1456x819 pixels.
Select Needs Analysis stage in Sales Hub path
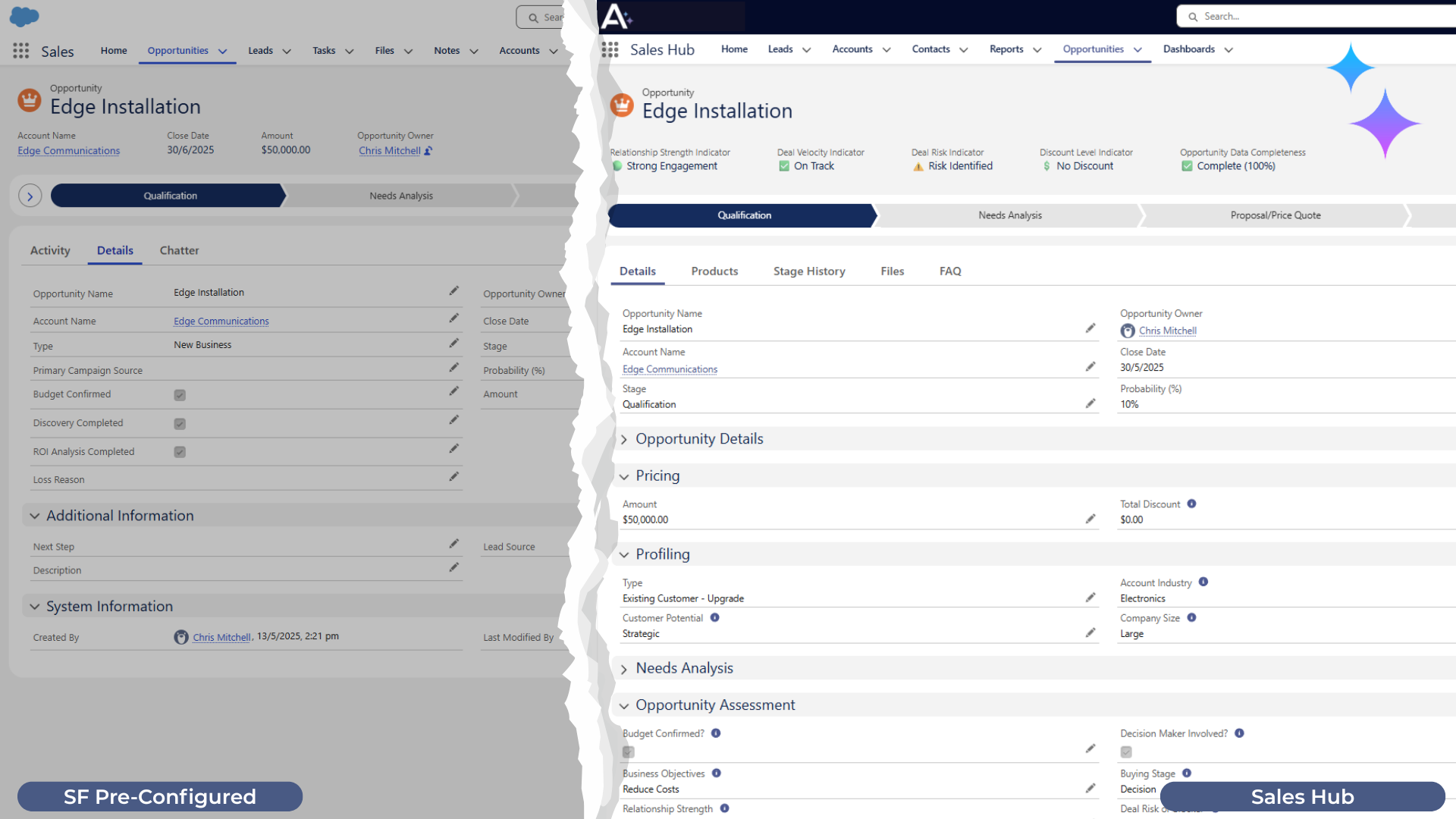pyautogui.click(x=1009, y=215)
